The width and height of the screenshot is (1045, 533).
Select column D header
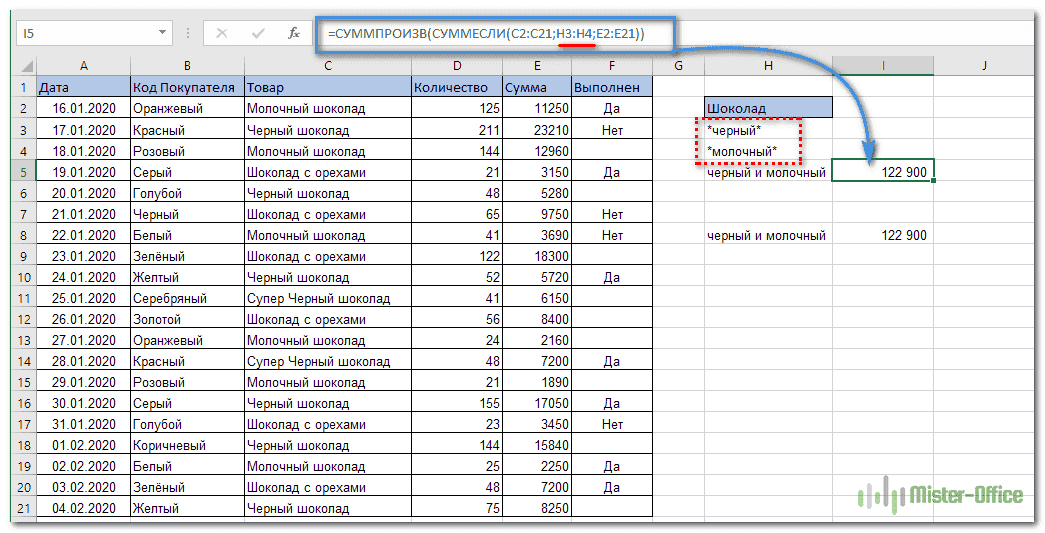(x=456, y=66)
